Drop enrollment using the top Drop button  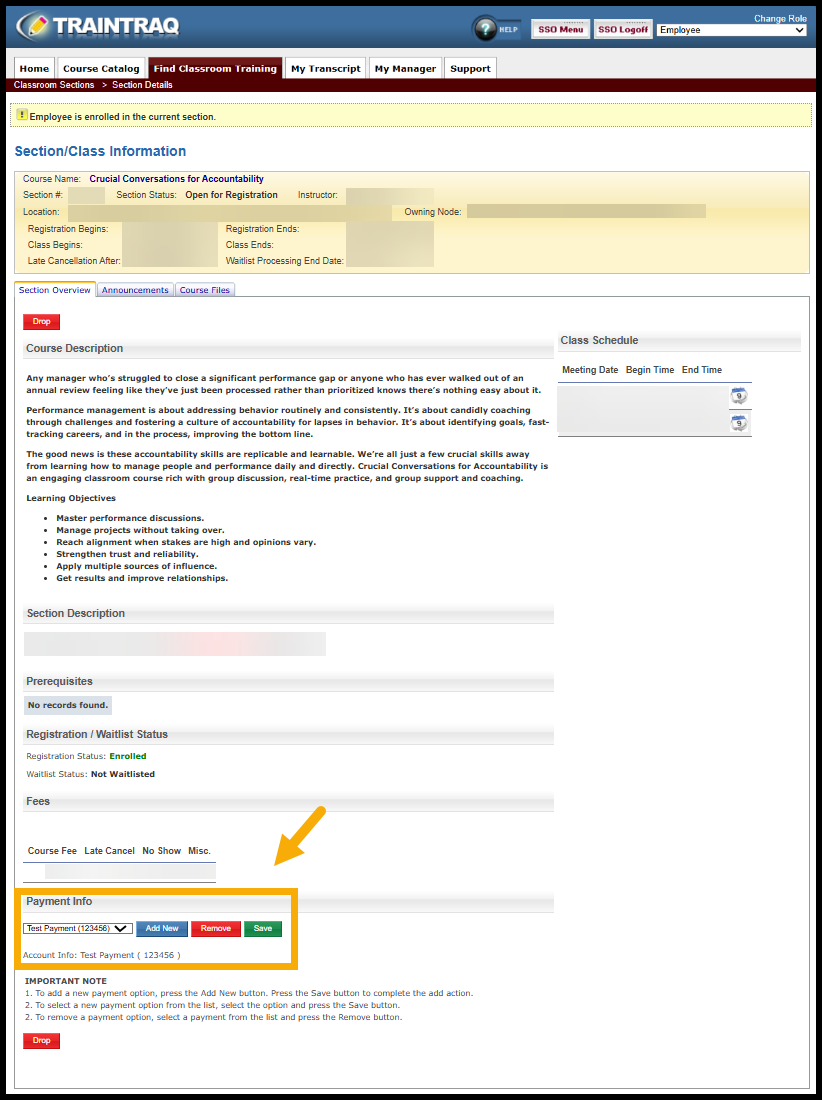41,321
